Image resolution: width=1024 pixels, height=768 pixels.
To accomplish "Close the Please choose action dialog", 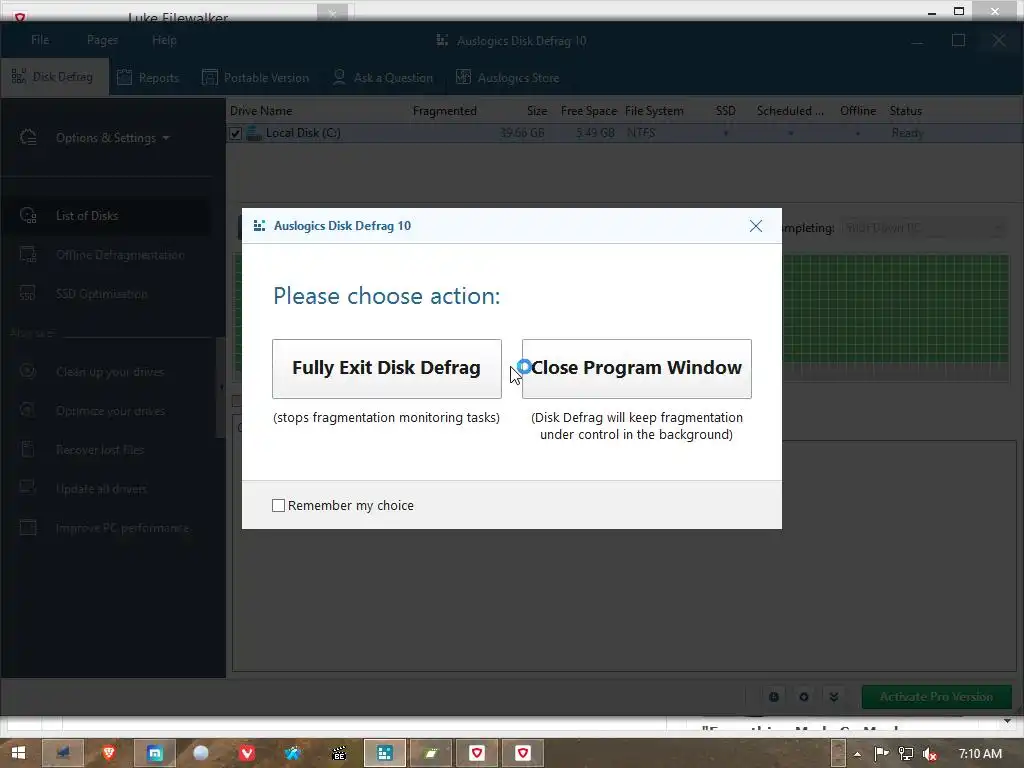I will click(x=756, y=226).
